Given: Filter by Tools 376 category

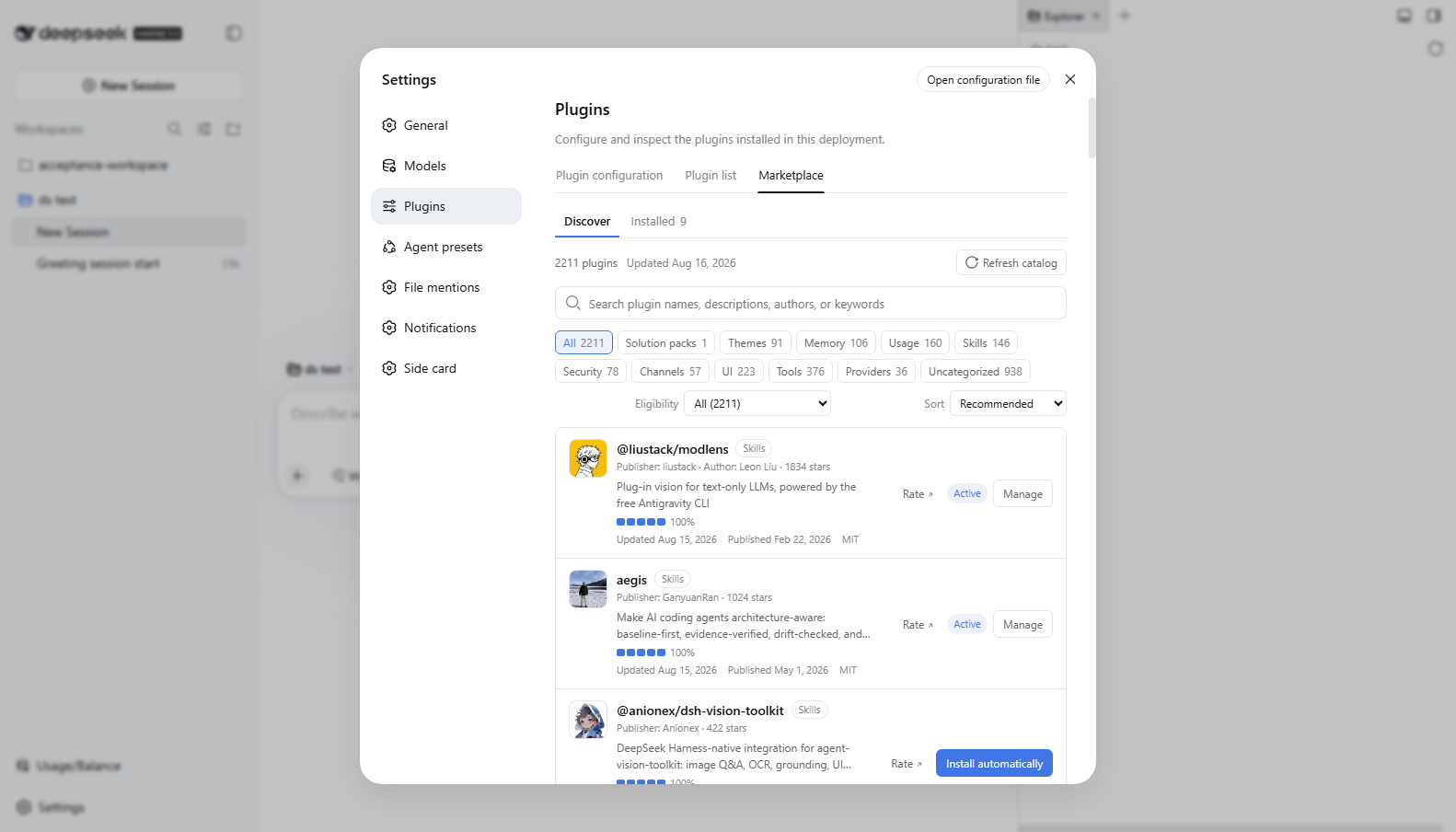Looking at the screenshot, I should pyautogui.click(x=800, y=371).
